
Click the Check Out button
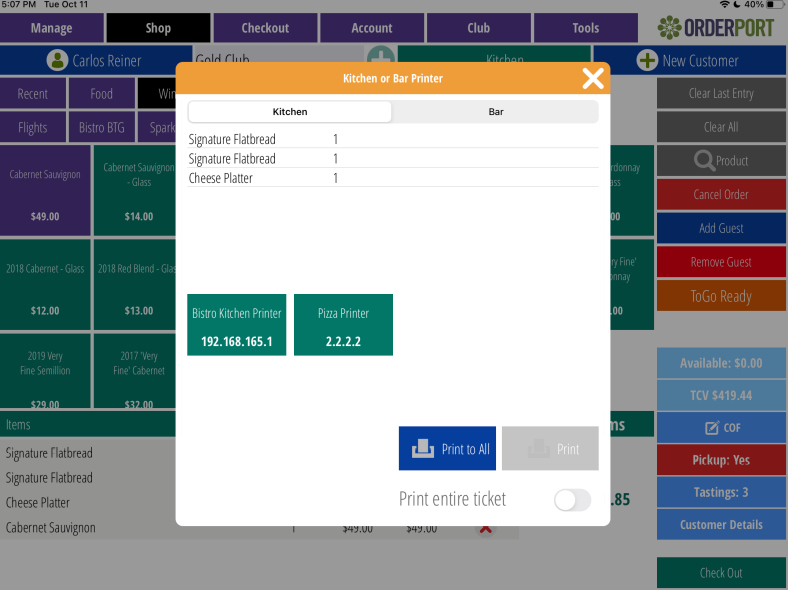[721, 572]
